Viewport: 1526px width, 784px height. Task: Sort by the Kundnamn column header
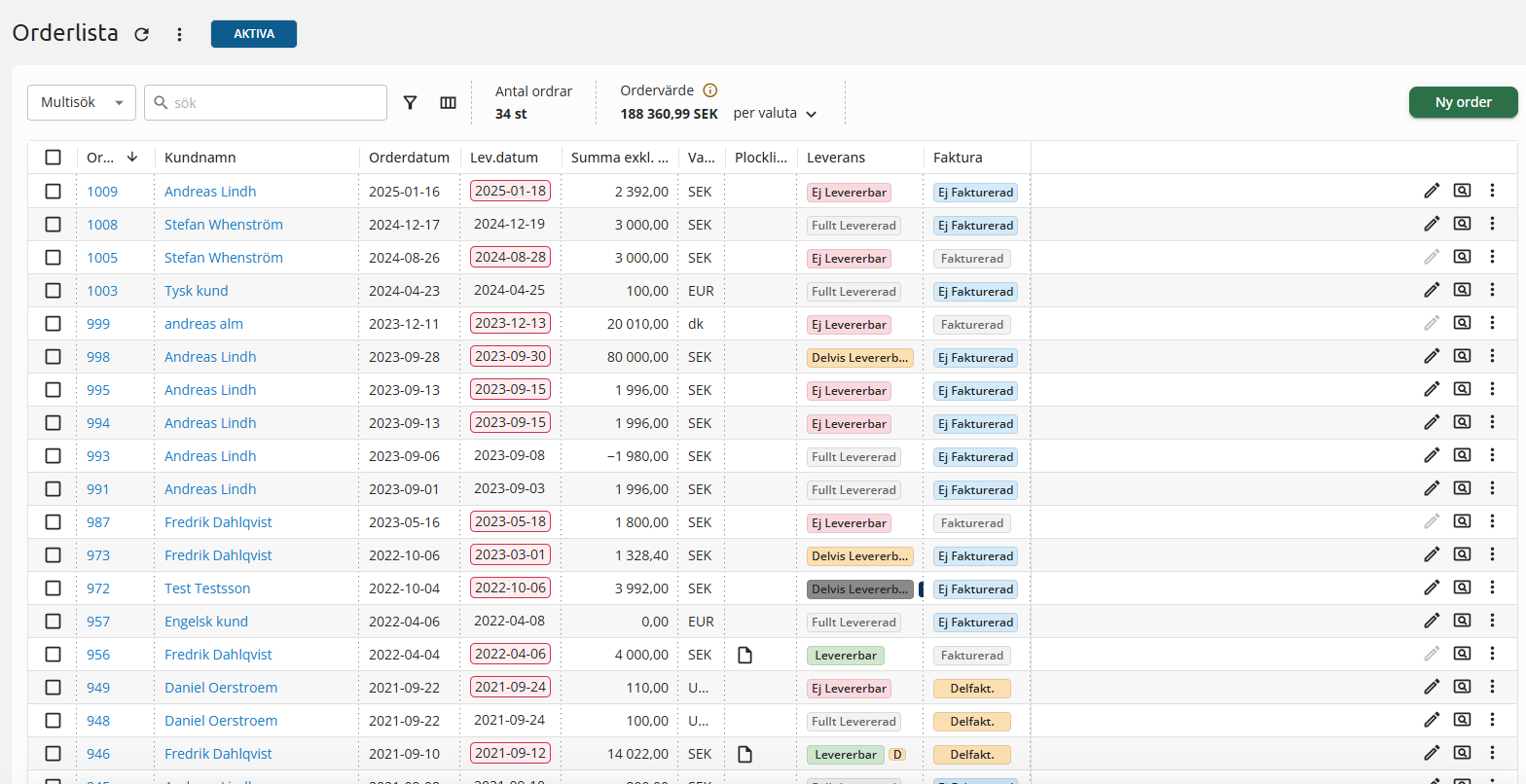click(x=200, y=158)
